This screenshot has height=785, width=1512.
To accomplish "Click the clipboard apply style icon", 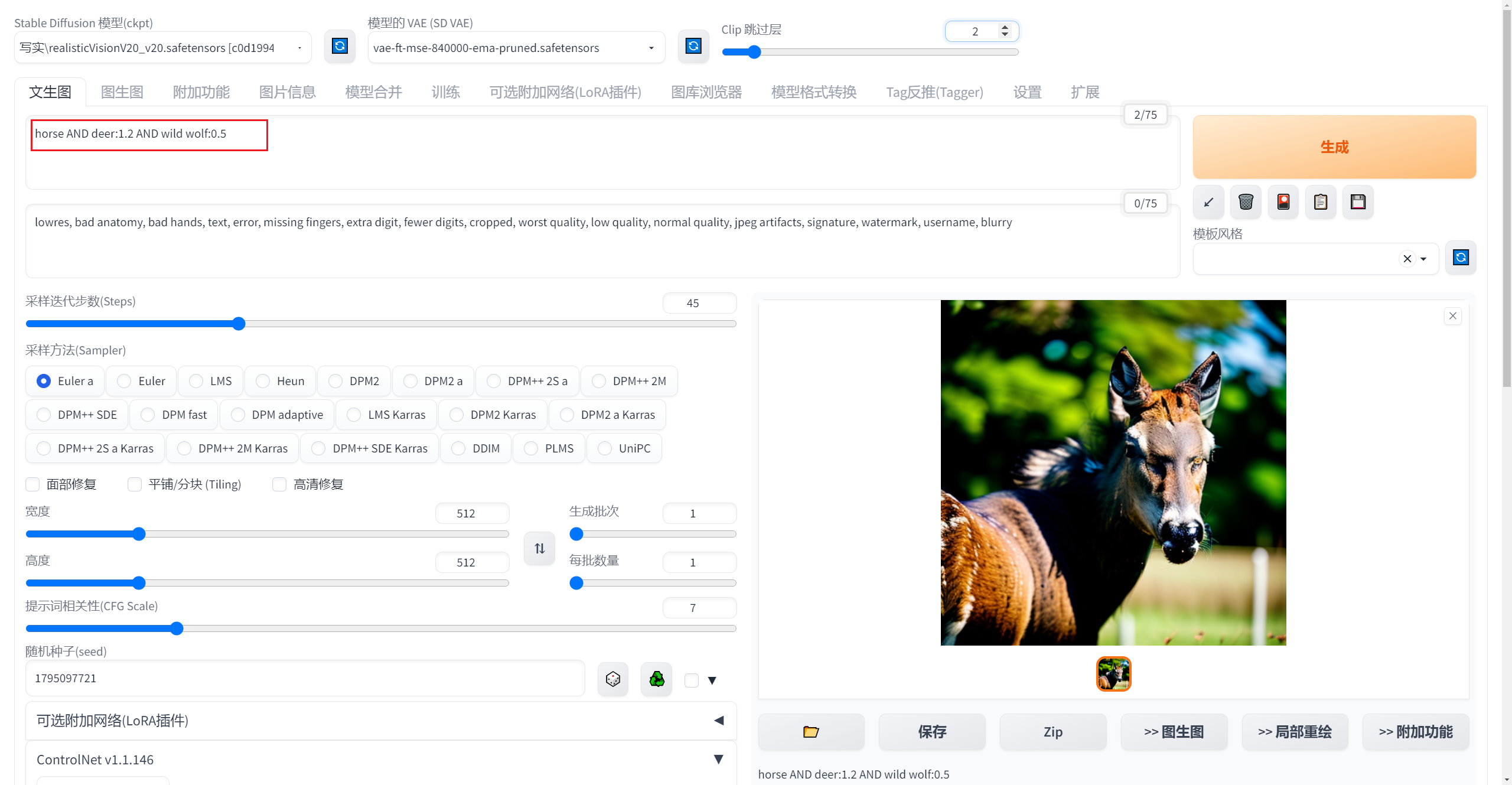I will [1321, 202].
